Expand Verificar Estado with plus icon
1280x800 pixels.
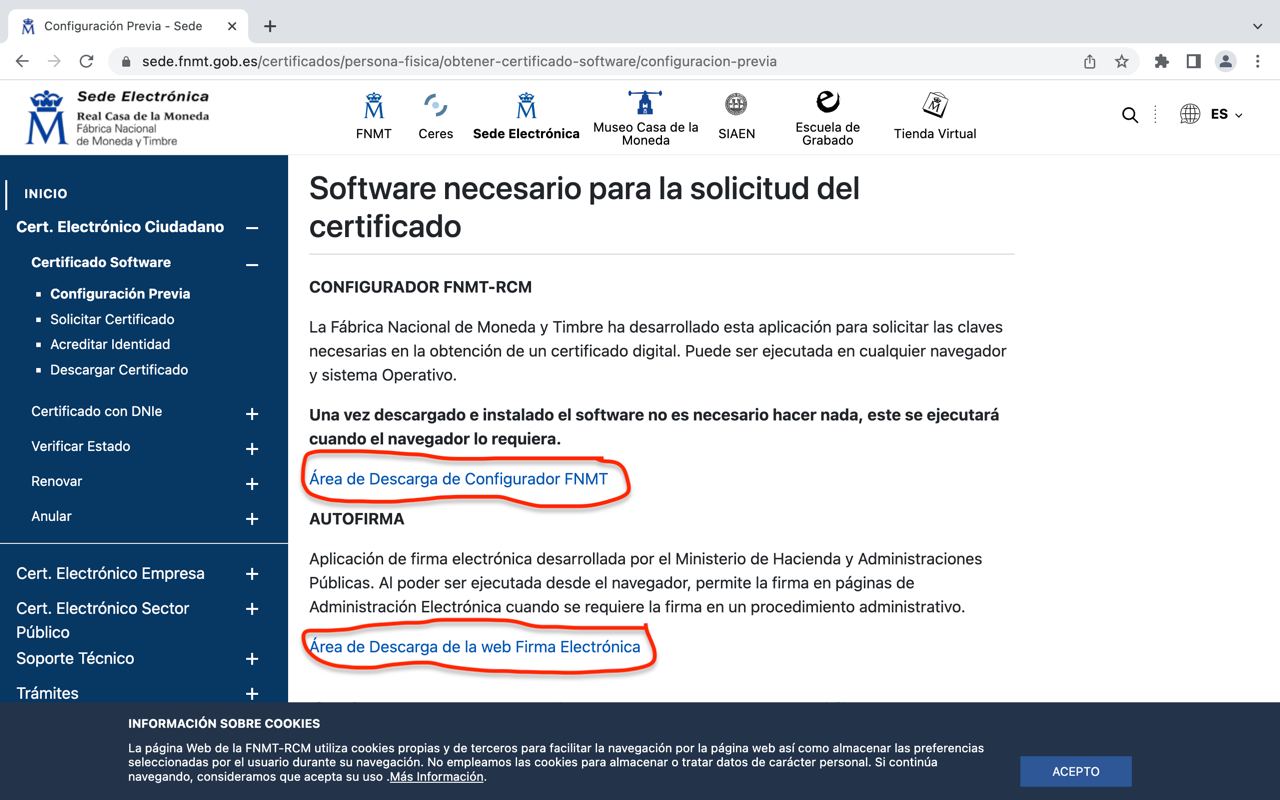pyautogui.click(x=252, y=449)
